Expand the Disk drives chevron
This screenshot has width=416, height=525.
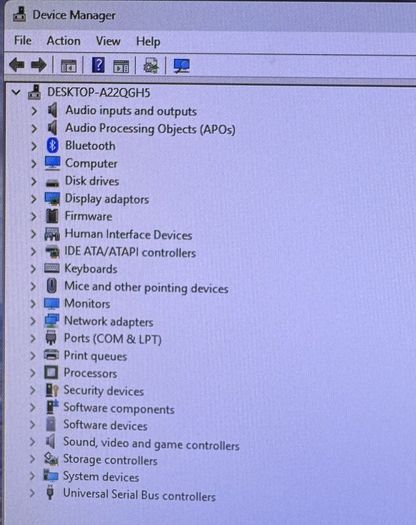pyautogui.click(x=33, y=181)
